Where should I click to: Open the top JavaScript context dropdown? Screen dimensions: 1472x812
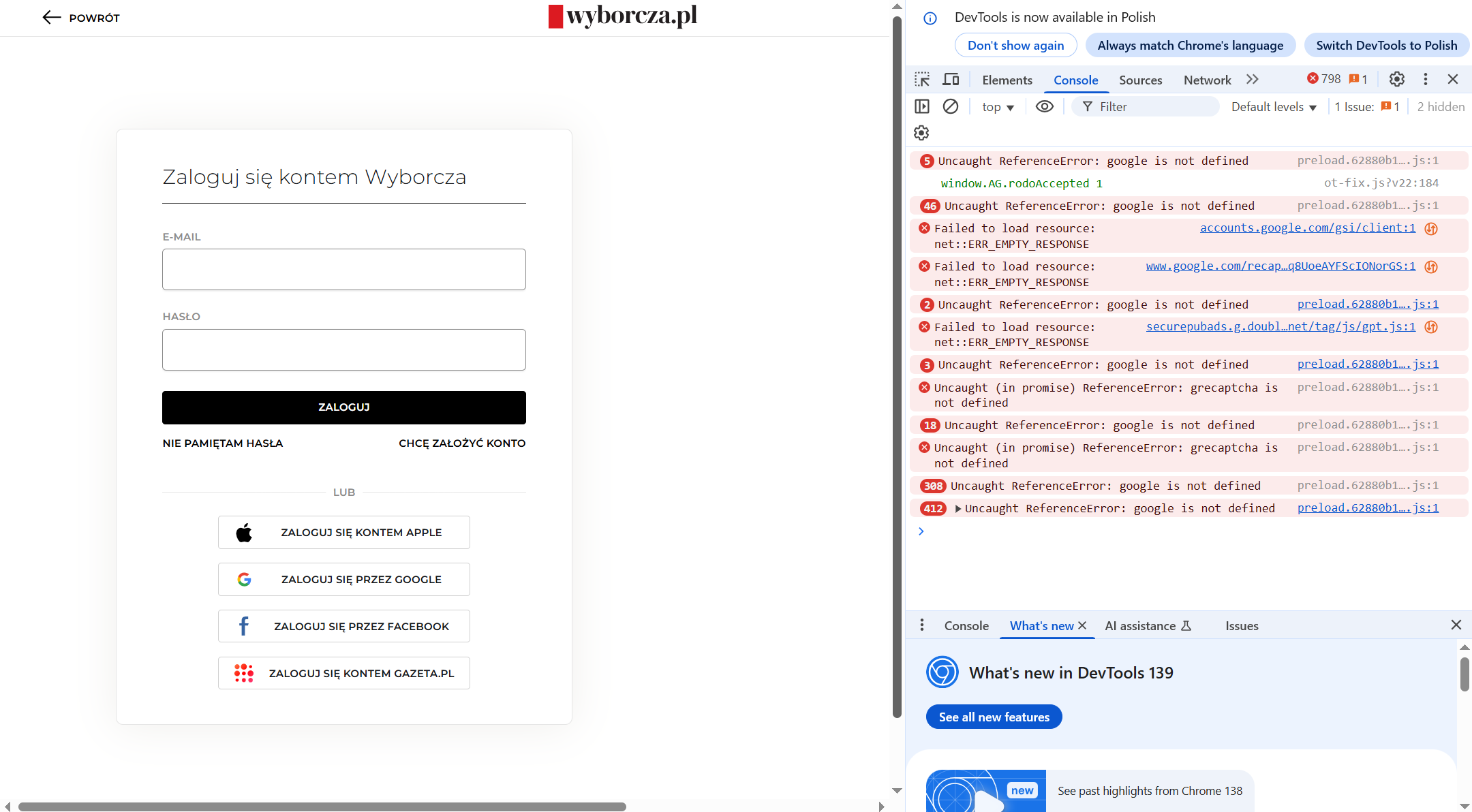[998, 107]
